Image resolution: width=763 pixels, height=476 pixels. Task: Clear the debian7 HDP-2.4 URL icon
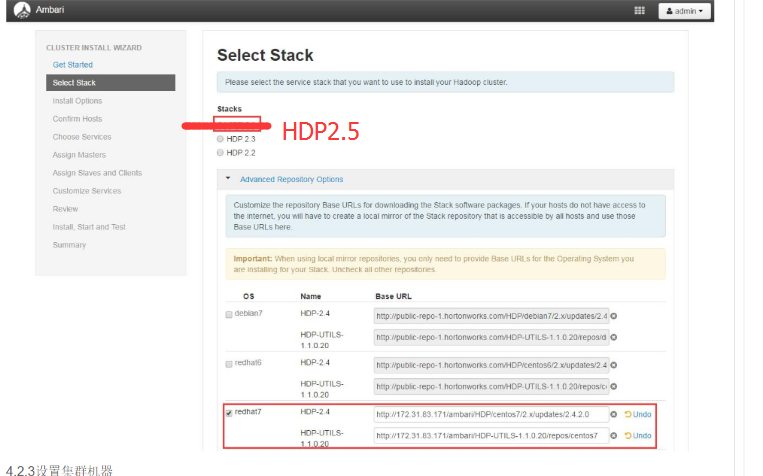613,316
